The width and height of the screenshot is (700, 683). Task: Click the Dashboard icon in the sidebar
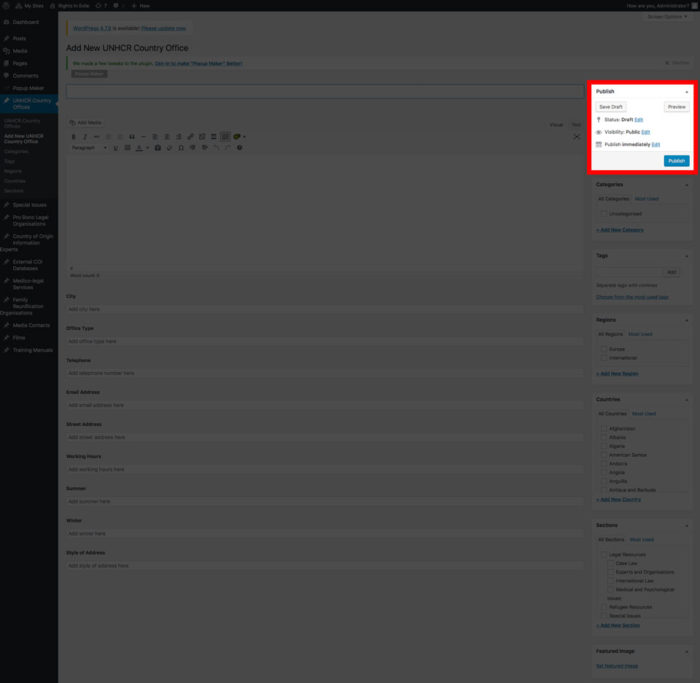coord(6,22)
